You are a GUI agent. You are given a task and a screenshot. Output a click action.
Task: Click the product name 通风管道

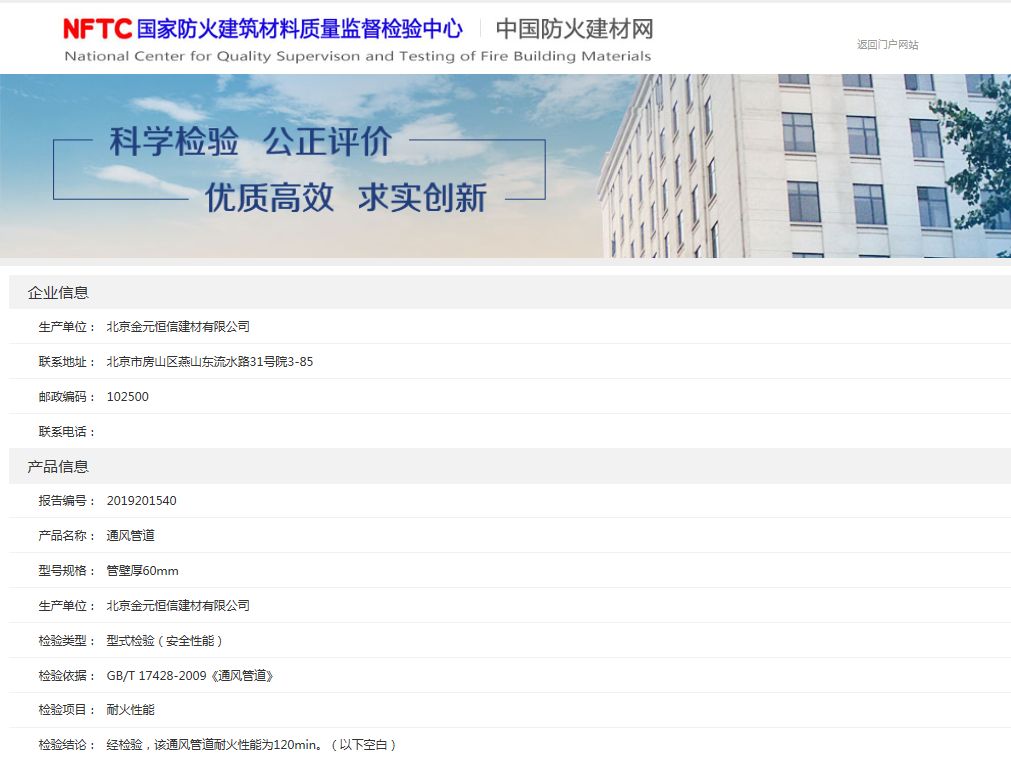(131, 536)
